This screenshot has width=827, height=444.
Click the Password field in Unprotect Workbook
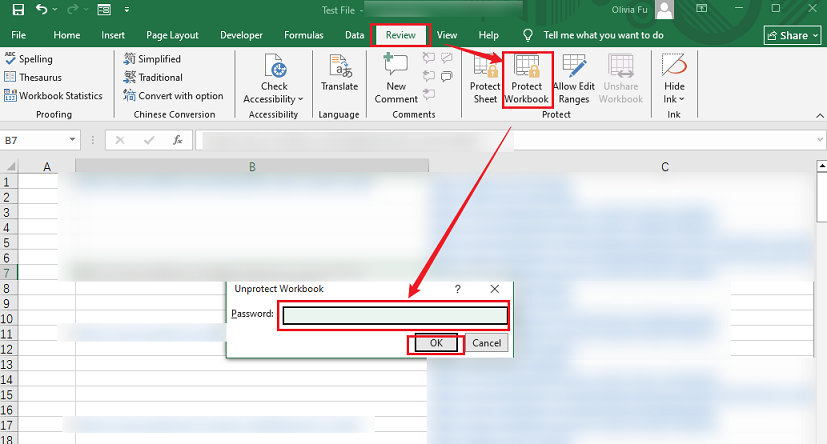click(396, 315)
